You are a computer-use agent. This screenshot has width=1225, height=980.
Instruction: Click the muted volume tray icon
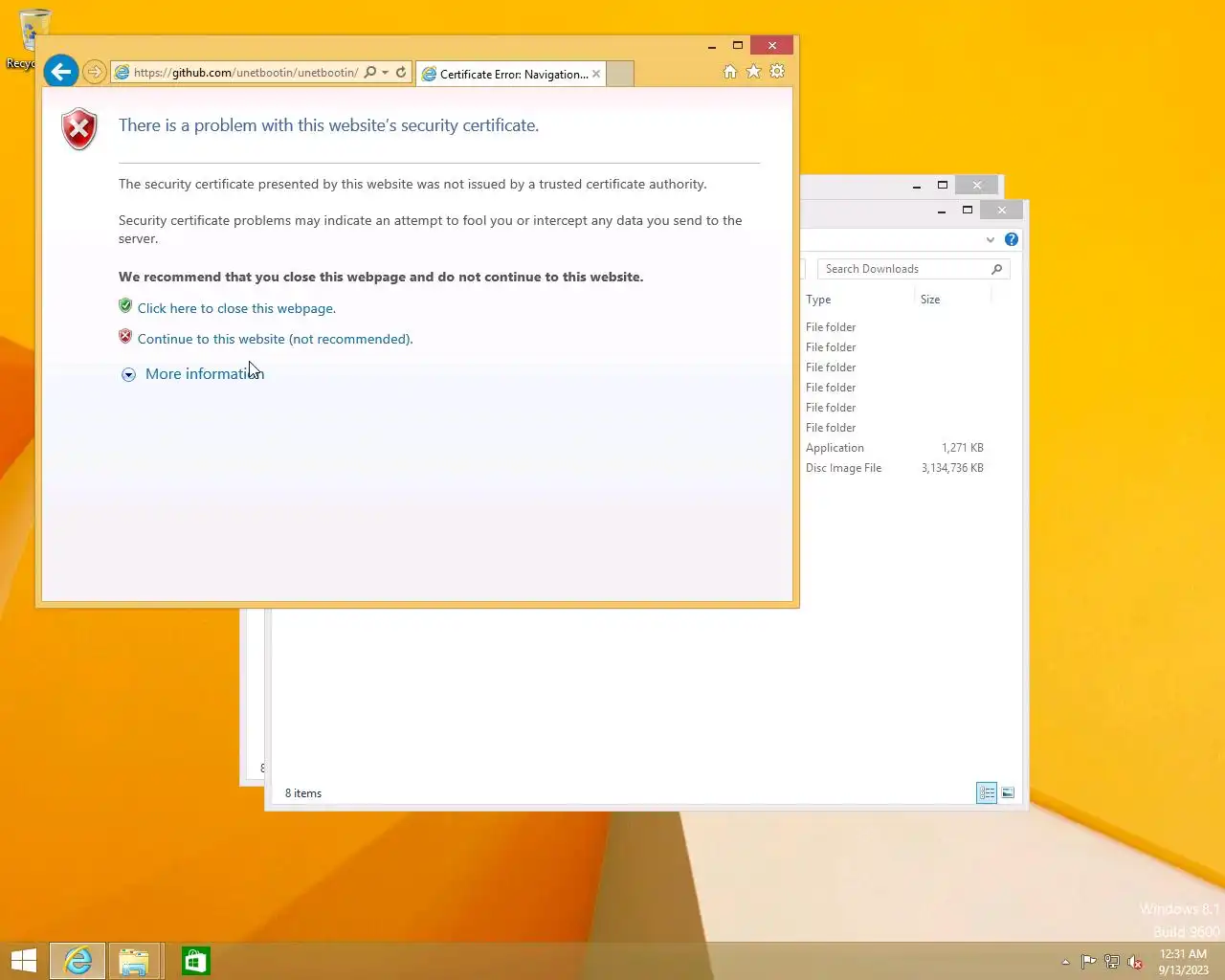tap(1135, 962)
